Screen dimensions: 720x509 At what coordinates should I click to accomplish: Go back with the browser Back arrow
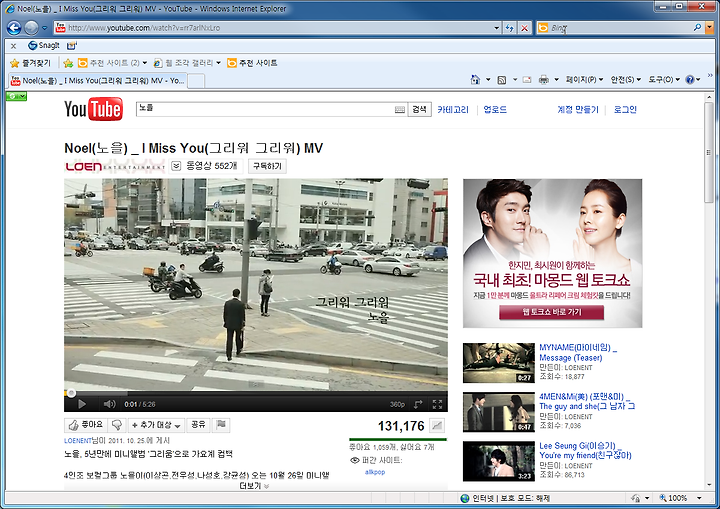coord(14,28)
